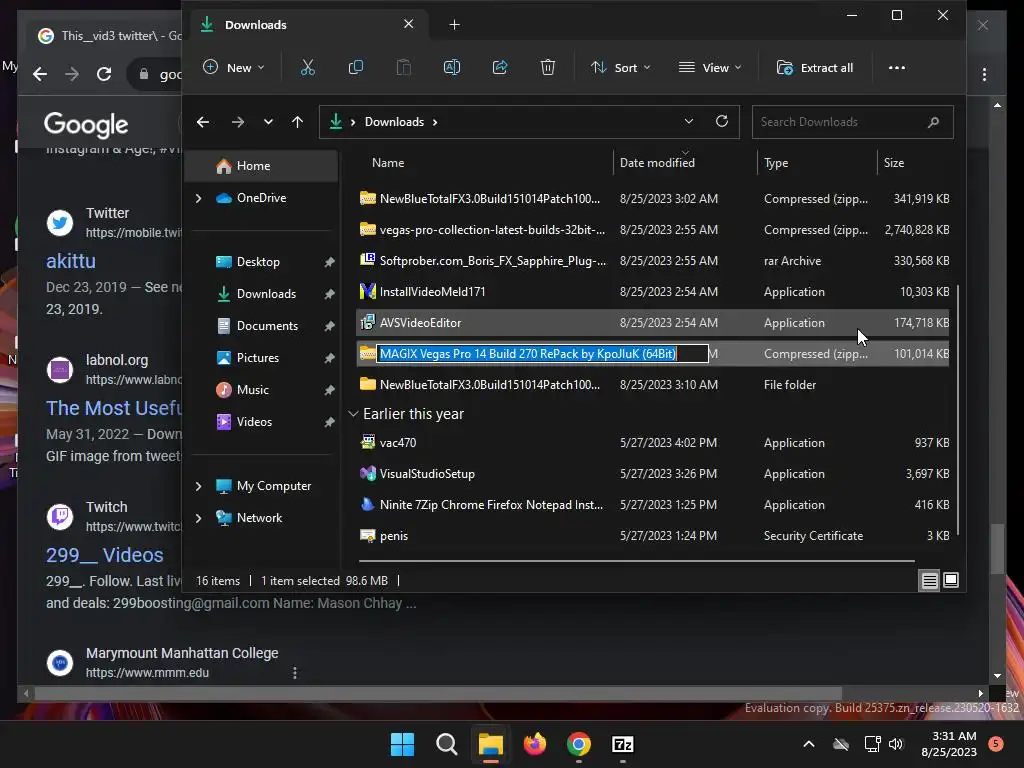Go forward in File Explorer navigation
The image size is (1024, 768).
238,121
